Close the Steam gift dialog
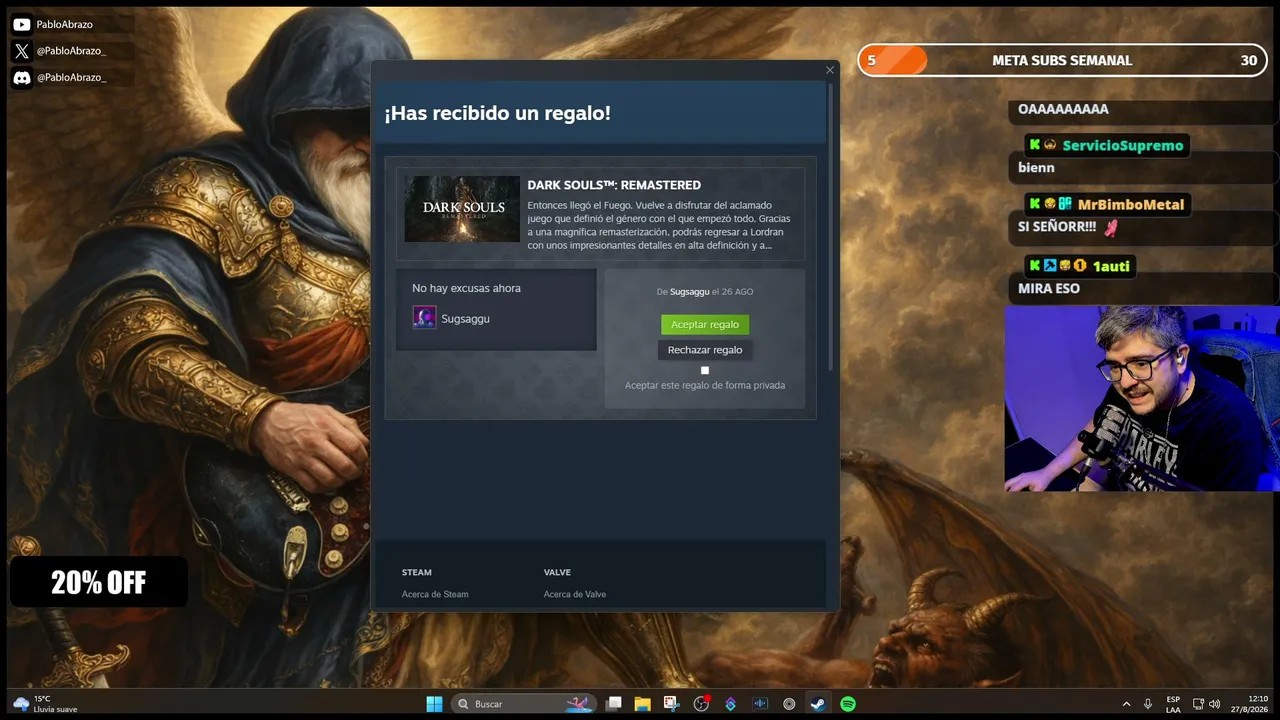Viewport: 1280px width, 720px height. (829, 70)
